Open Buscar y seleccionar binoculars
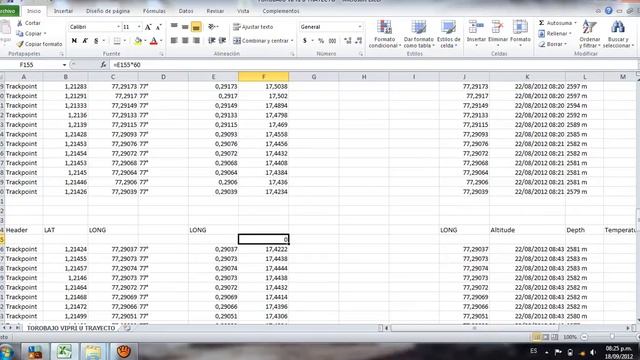Viewport: 640px width, 360px height. point(618,34)
